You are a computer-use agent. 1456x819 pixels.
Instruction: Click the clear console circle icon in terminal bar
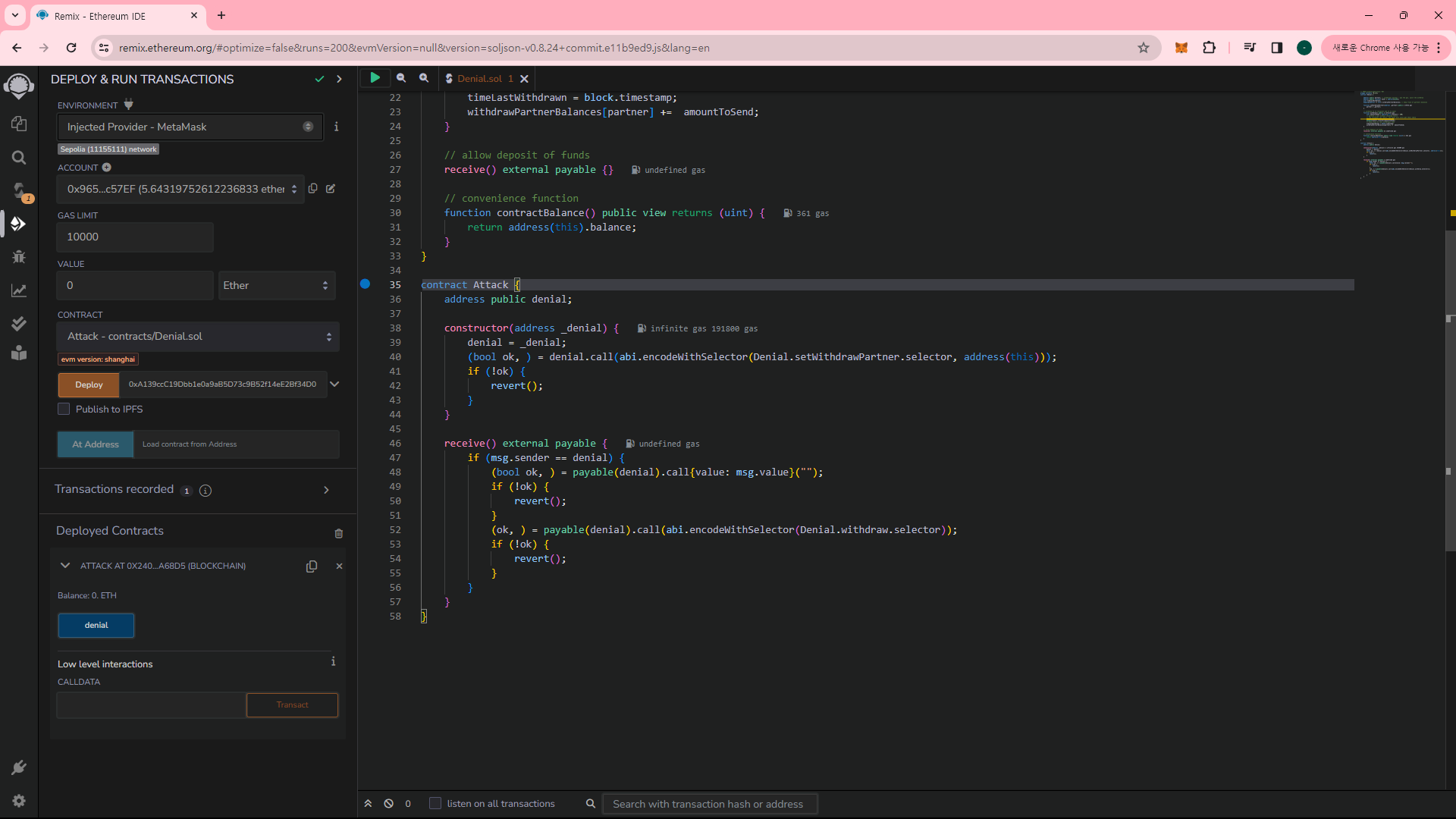coord(388,804)
